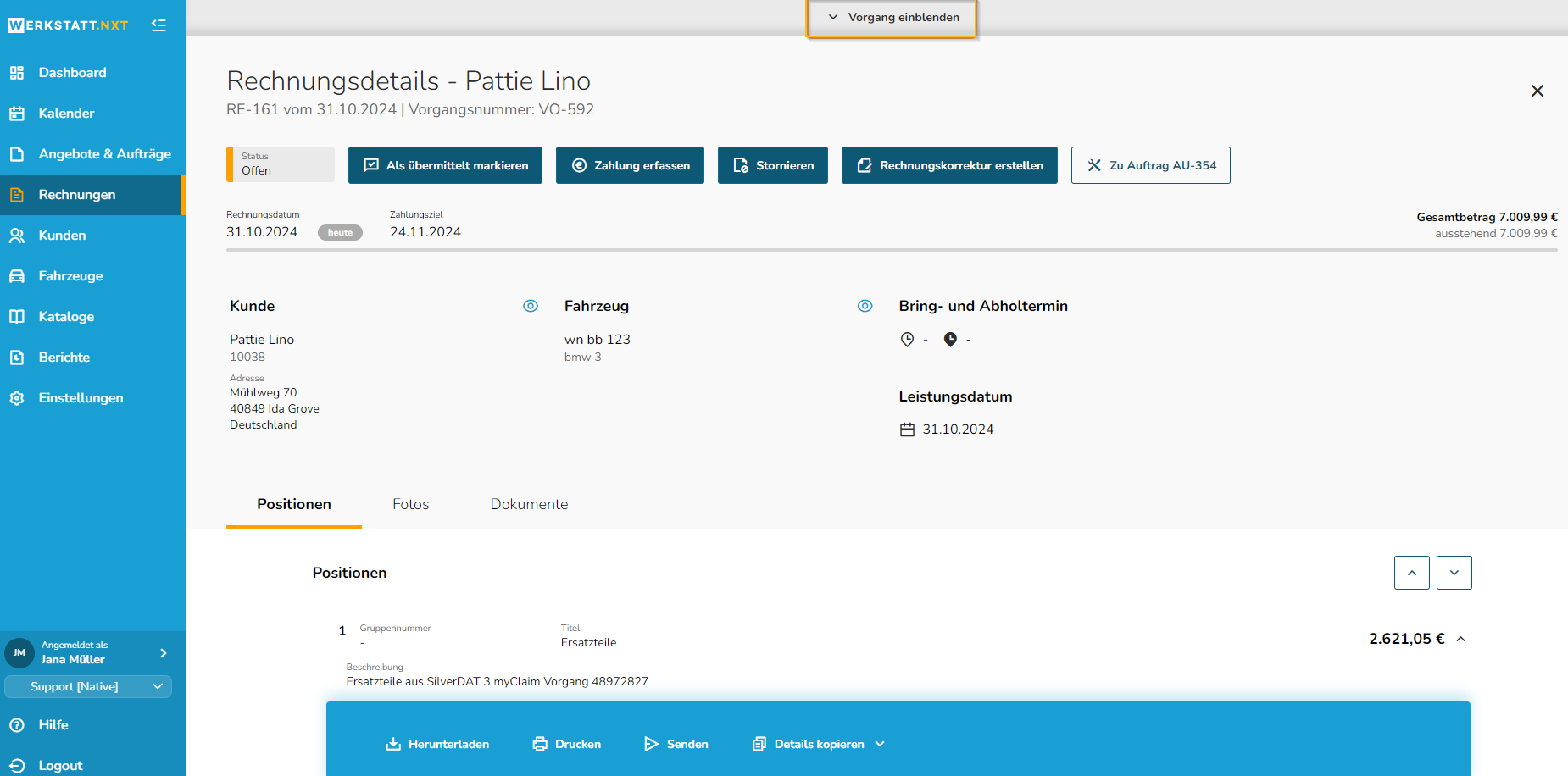Click the Kunden people icon
Screen dimensions: 1568x776
point(17,236)
